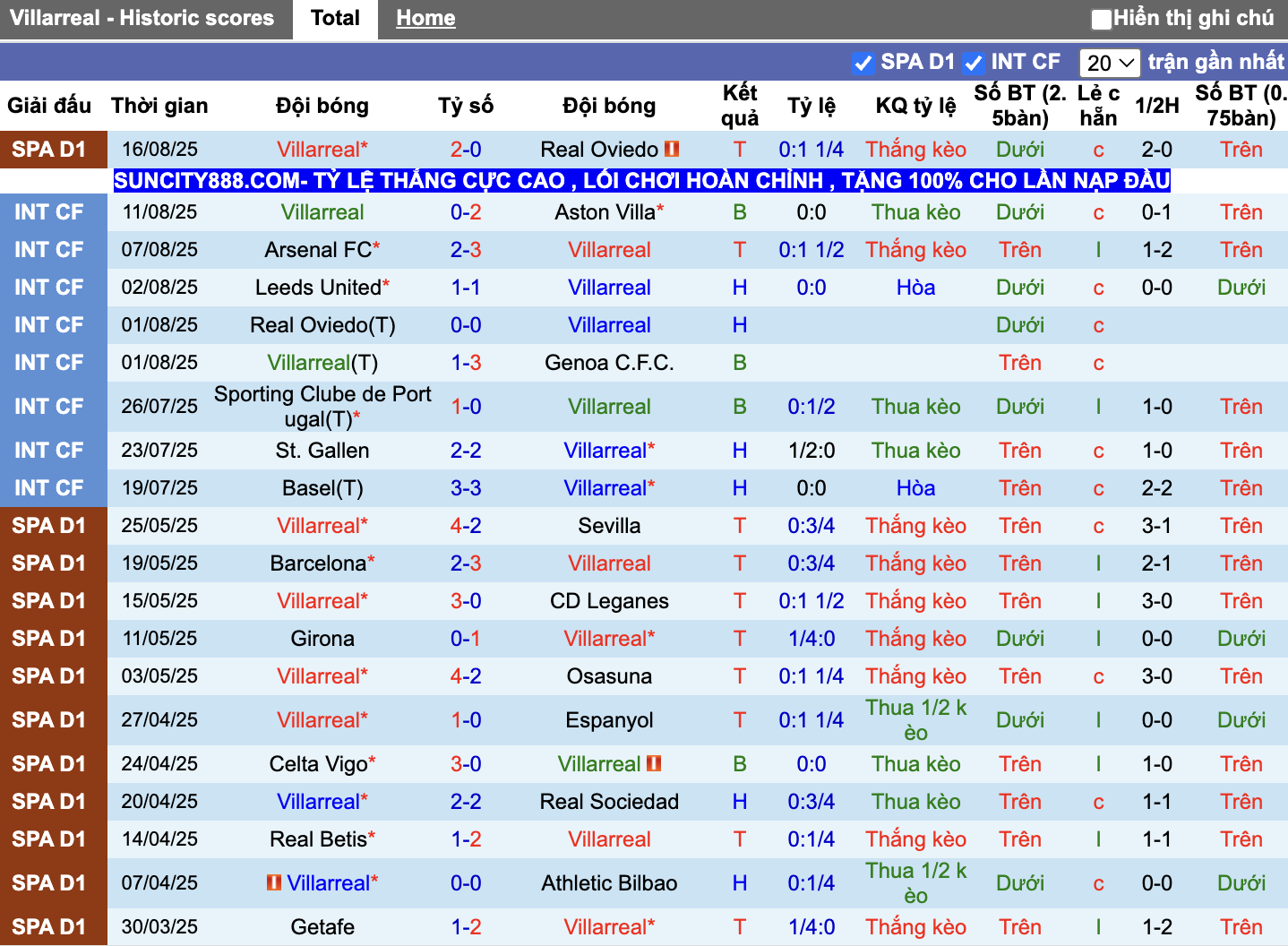Click Genoa C.F.C. team name

(x=609, y=363)
